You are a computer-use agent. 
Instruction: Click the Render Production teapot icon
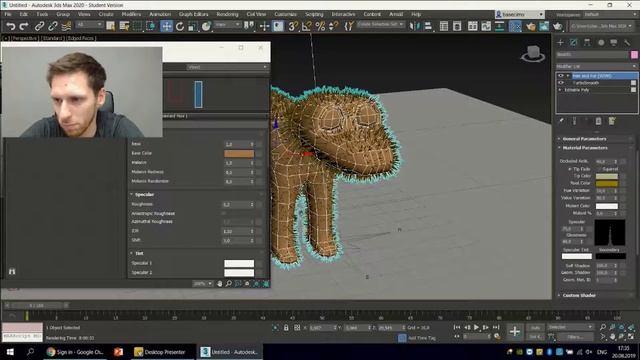pos(558,27)
